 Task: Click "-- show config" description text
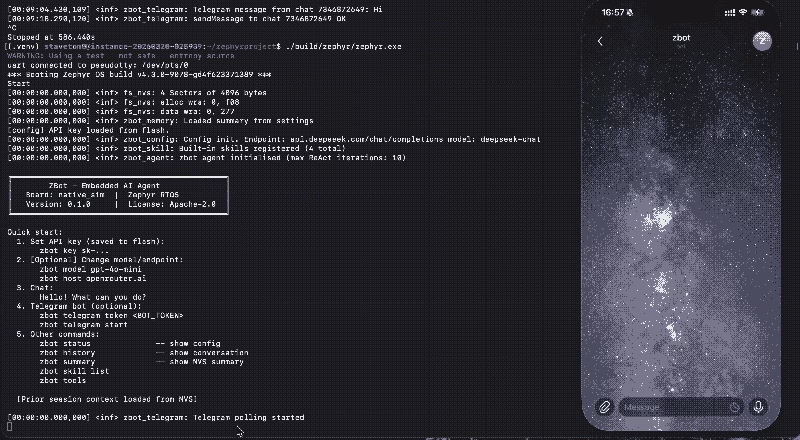pos(188,344)
